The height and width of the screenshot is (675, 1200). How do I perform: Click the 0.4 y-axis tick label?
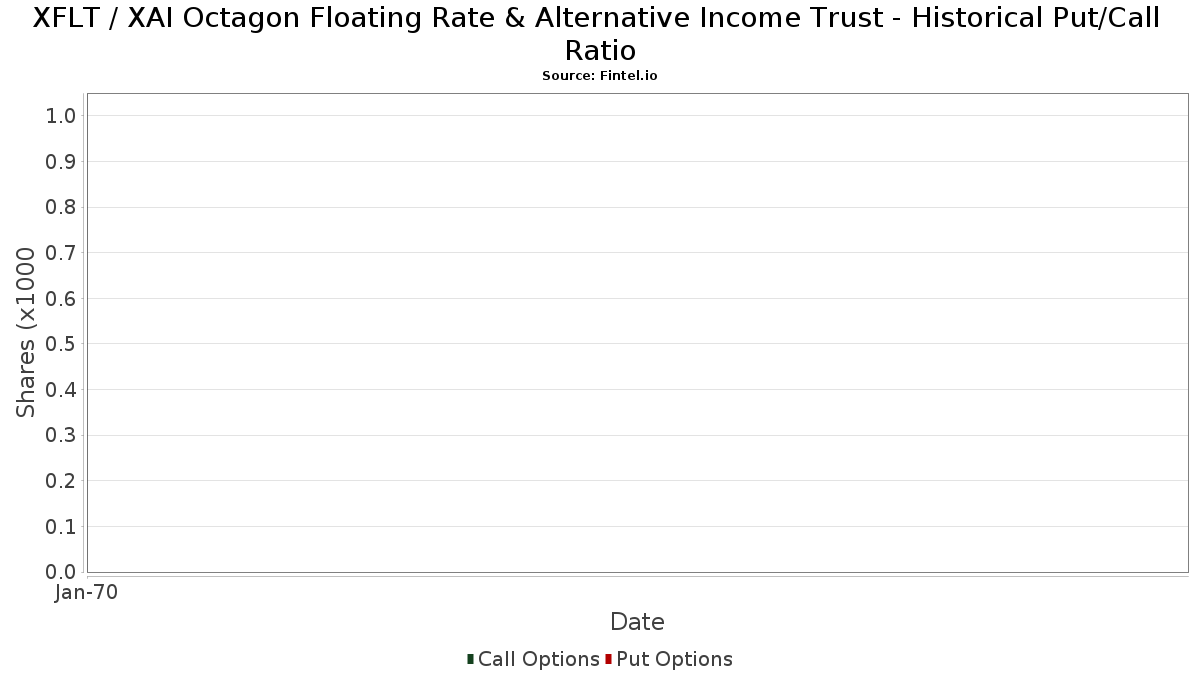click(x=61, y=390)
